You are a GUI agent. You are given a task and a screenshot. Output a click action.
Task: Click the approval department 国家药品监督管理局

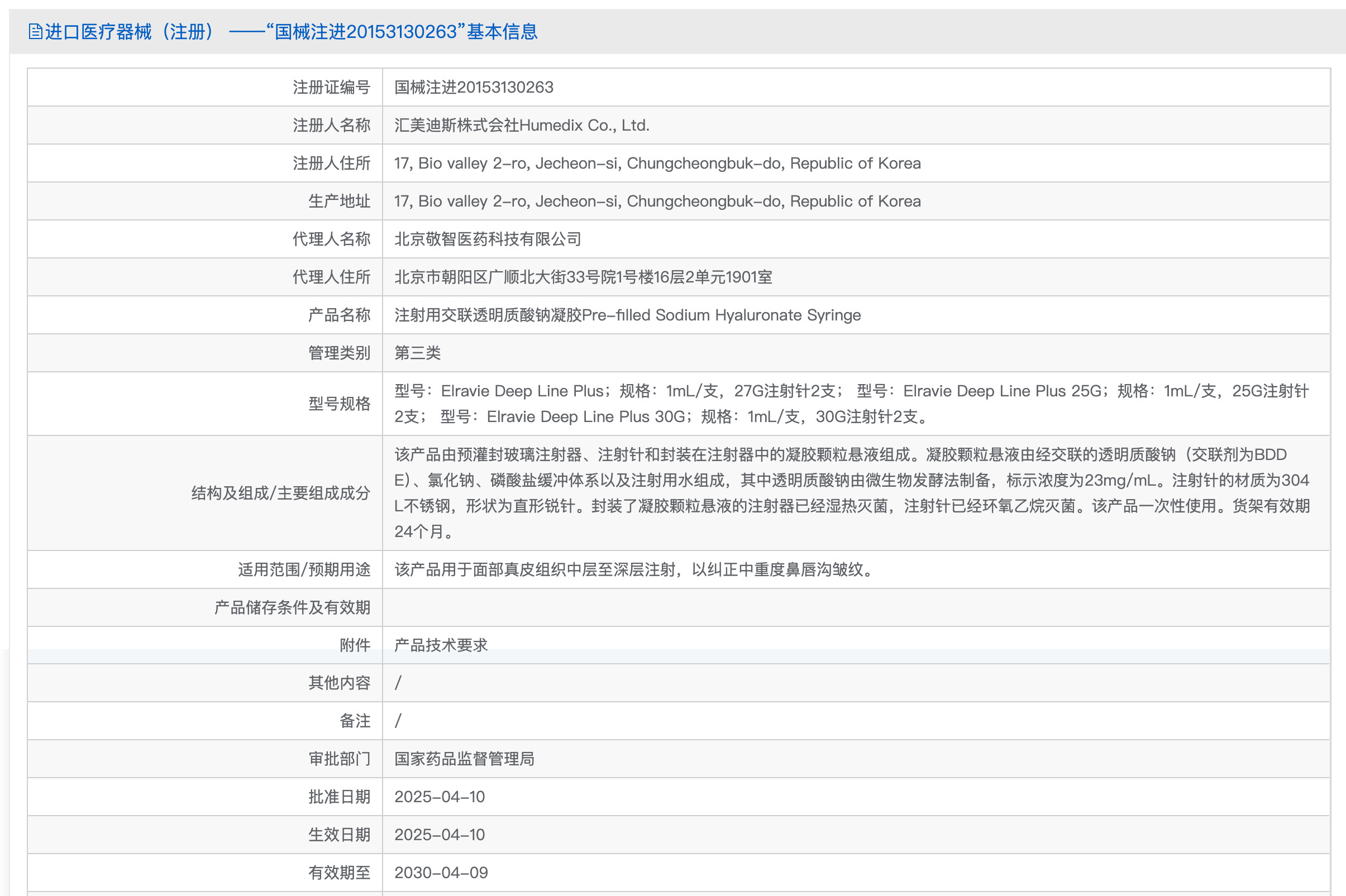click(464, 758)
